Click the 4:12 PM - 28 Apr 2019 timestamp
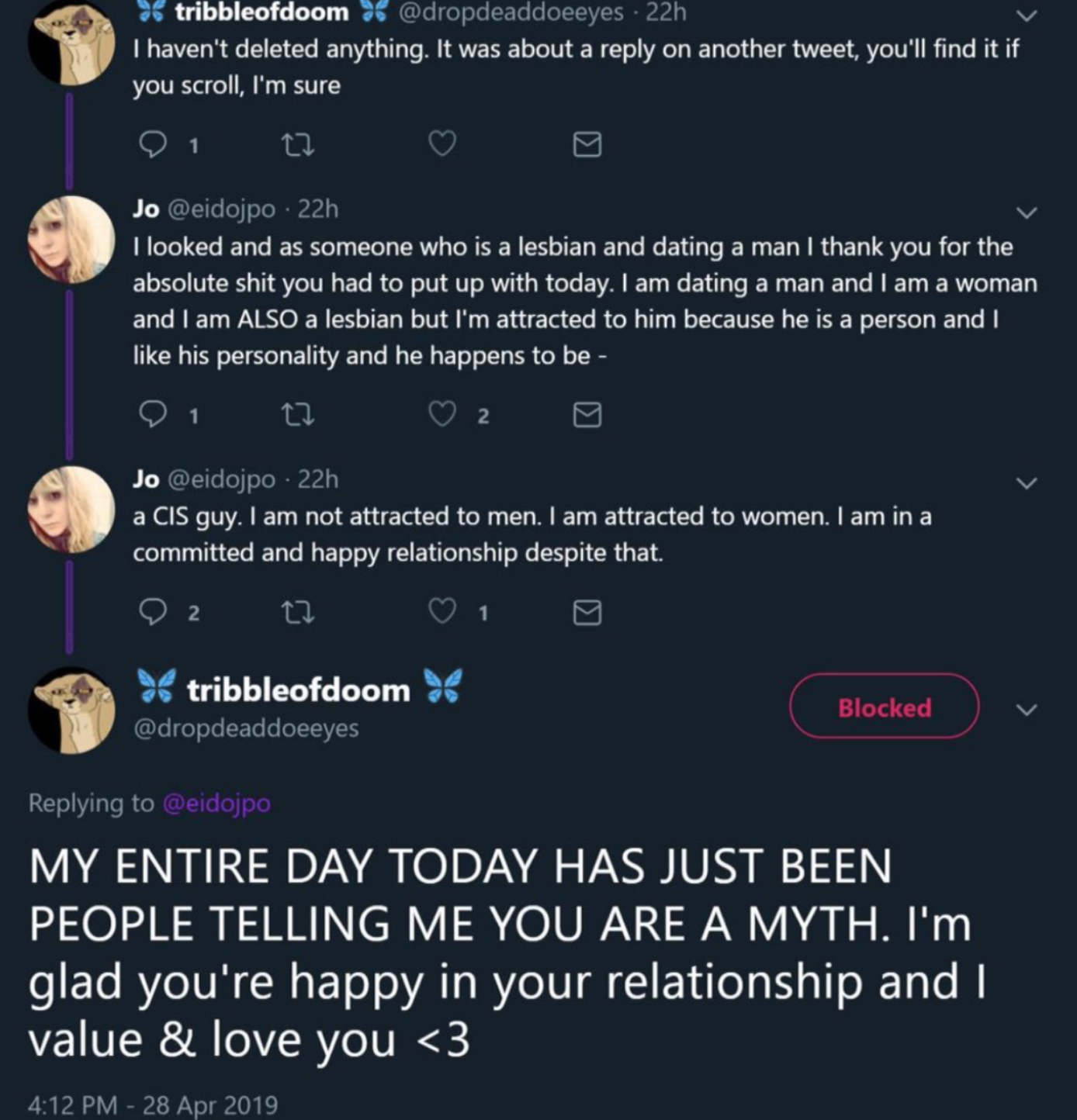Screen dimensions: 1077x1120 [x=152, y=1104]
